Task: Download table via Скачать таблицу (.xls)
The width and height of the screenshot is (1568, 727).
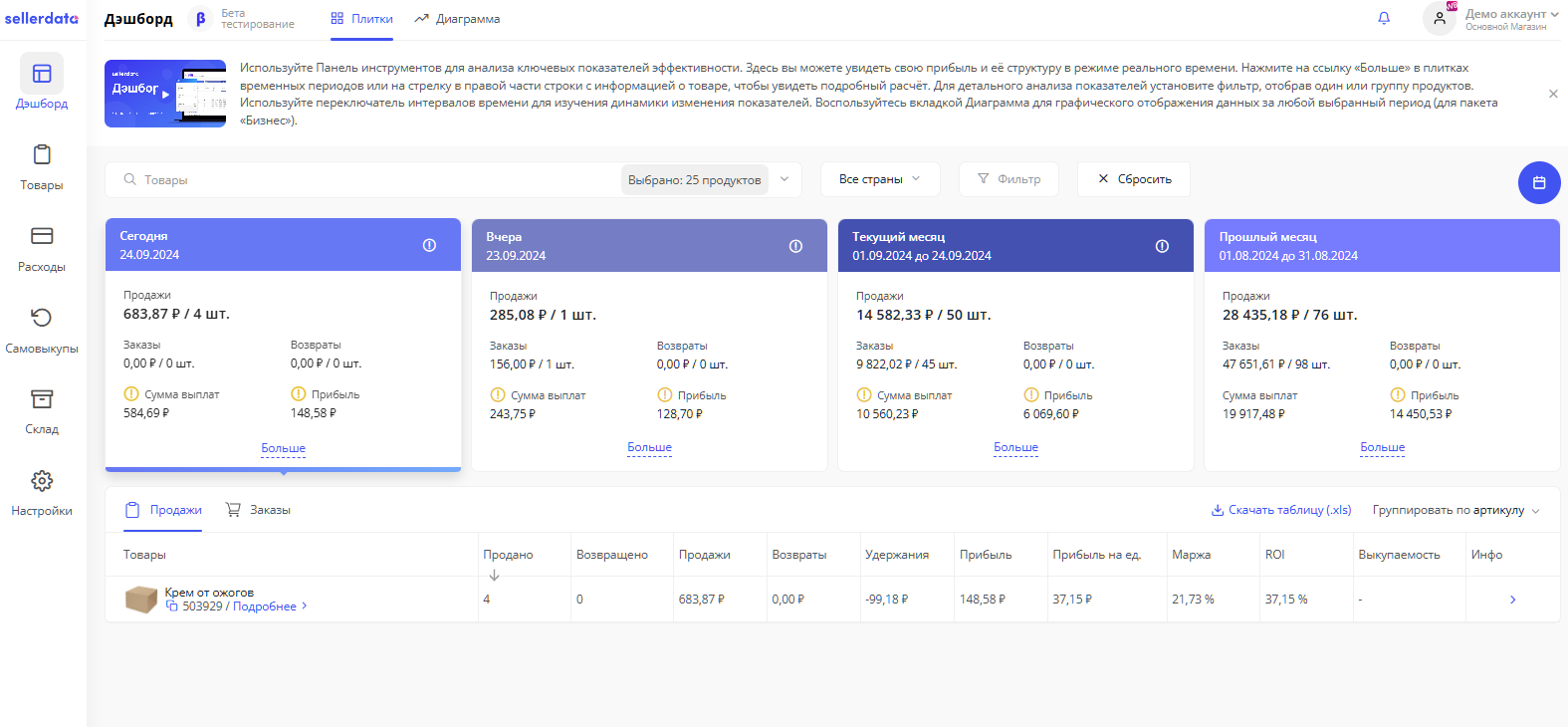Action: (1280, 510)
